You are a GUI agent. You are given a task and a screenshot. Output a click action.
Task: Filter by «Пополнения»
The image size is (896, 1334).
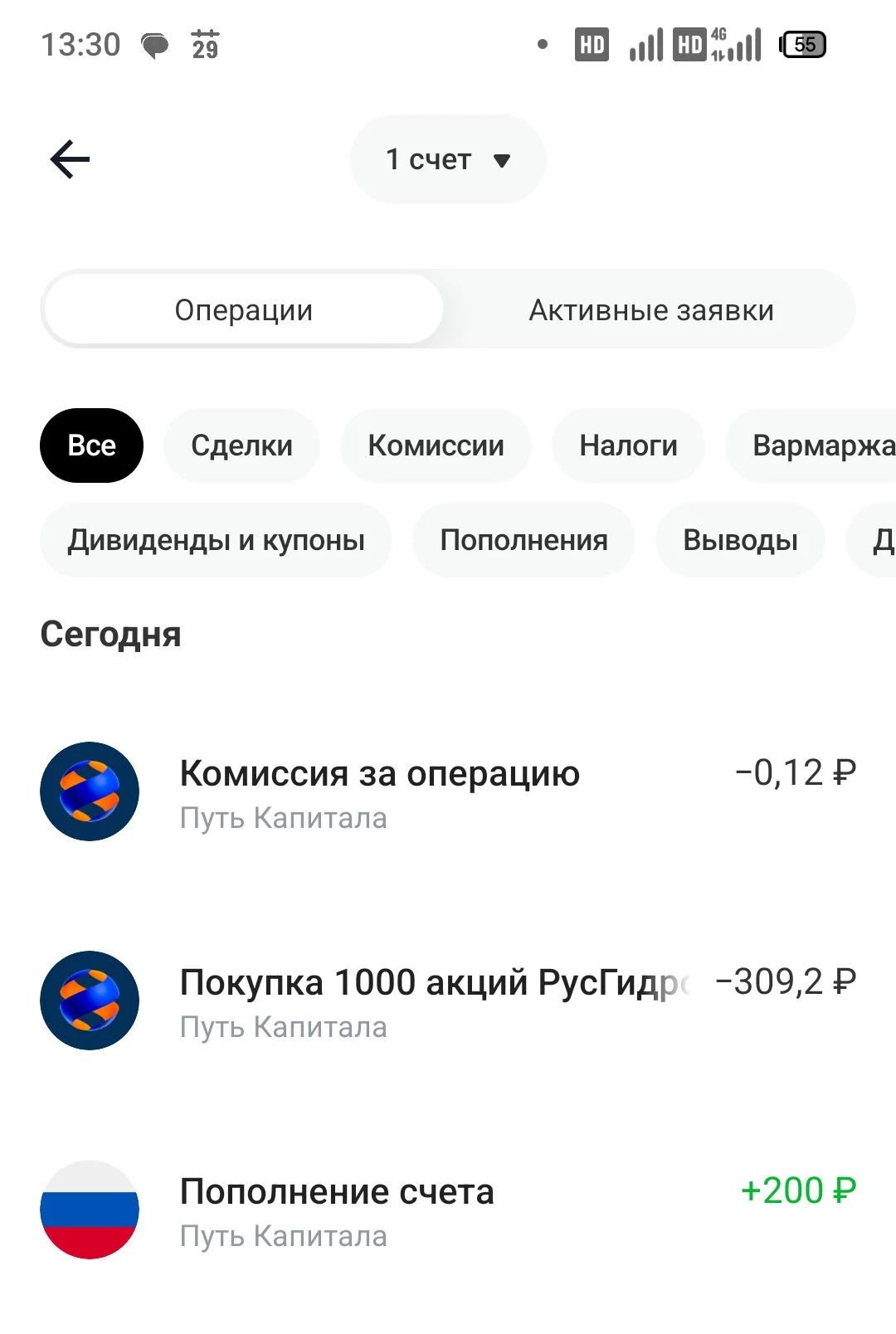click(x=523, y=540)
